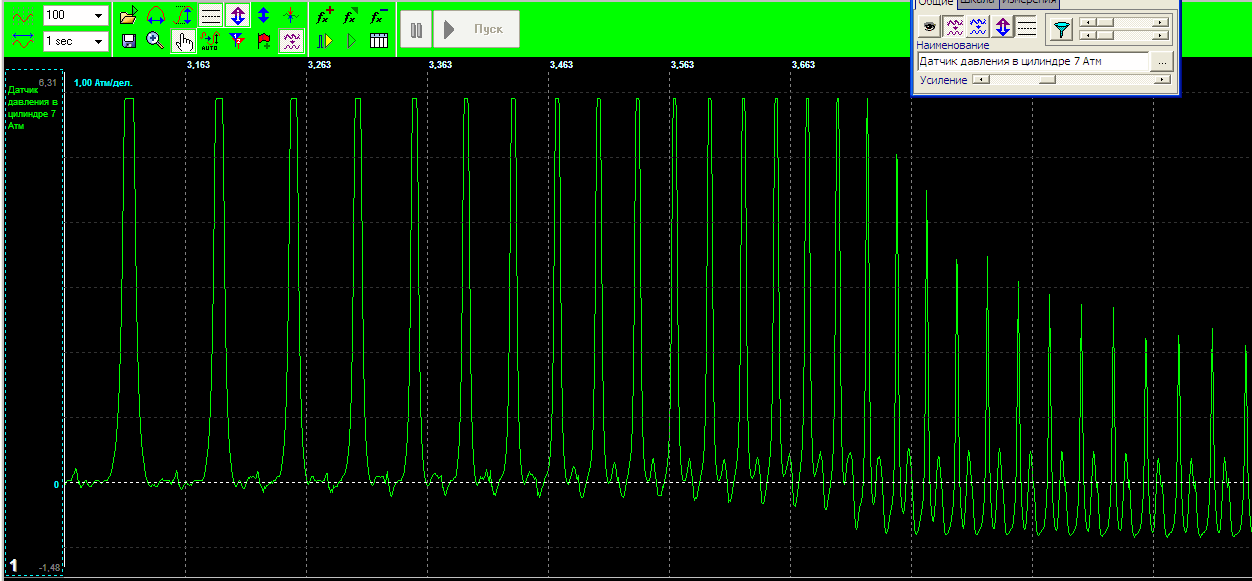Click the ellipsis button beside name field

[x=1160, y=62]
